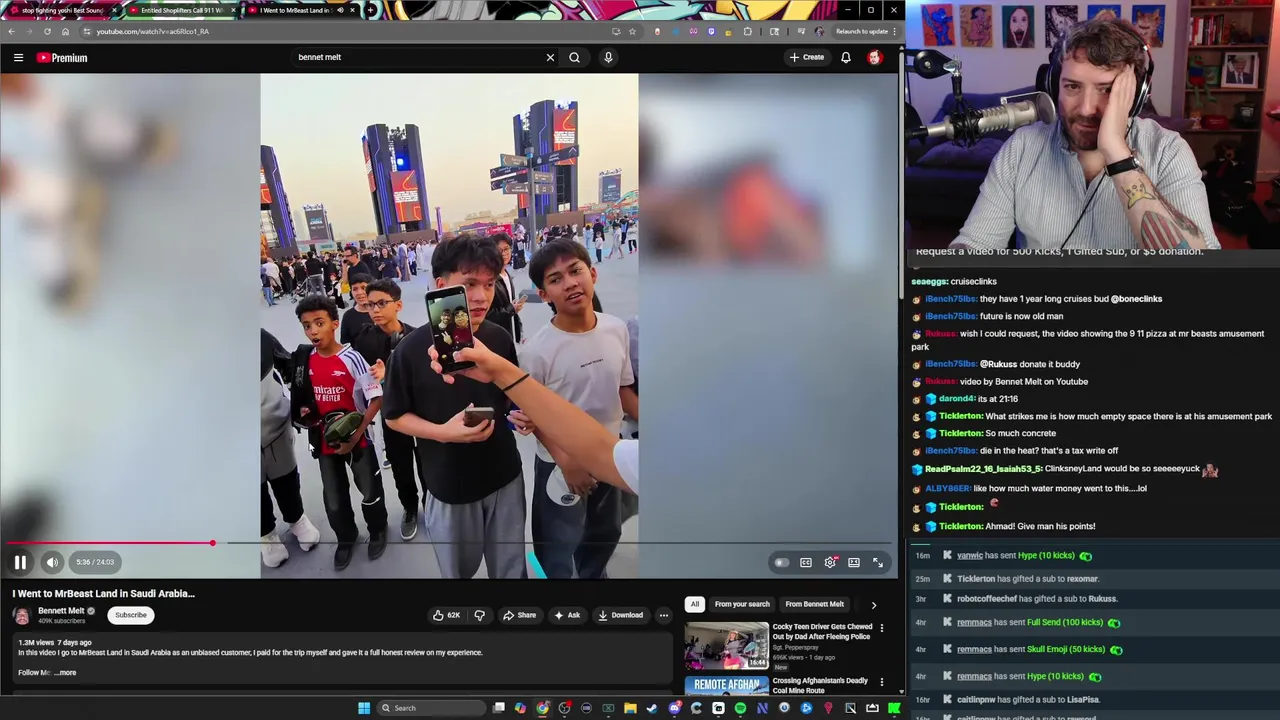Click chat user 'Ticklerton' in latest message

tap(961, 526)
